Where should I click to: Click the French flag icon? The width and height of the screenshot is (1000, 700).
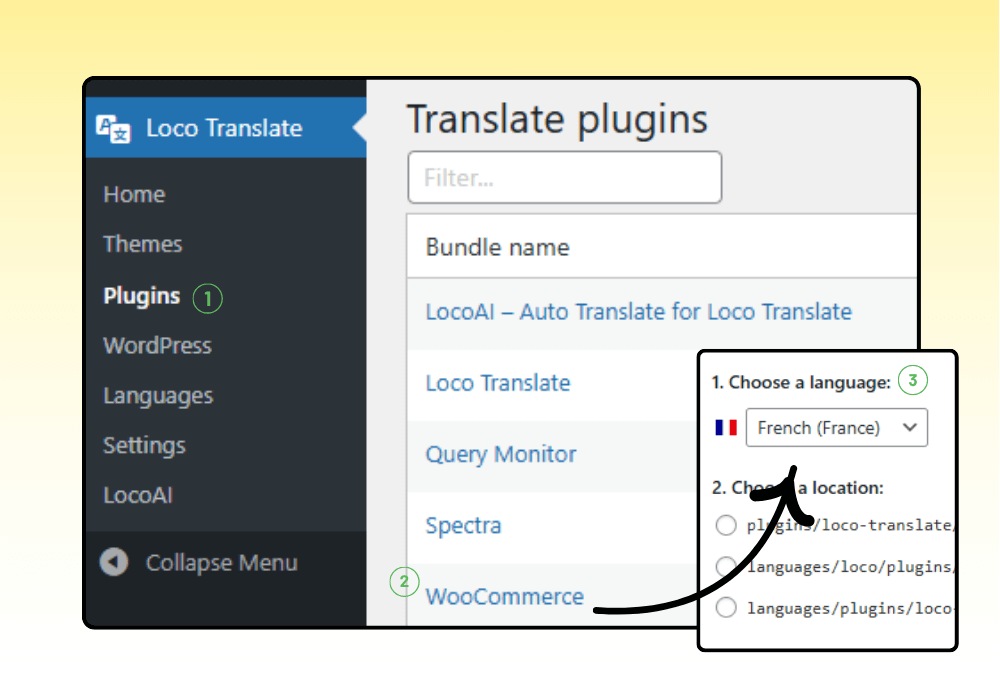(726, 427)
